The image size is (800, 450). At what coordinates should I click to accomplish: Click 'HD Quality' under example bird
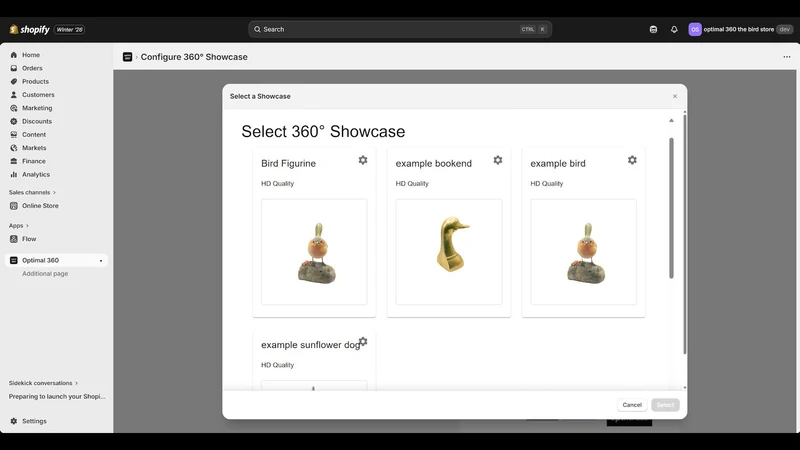(x=546, y=184)
